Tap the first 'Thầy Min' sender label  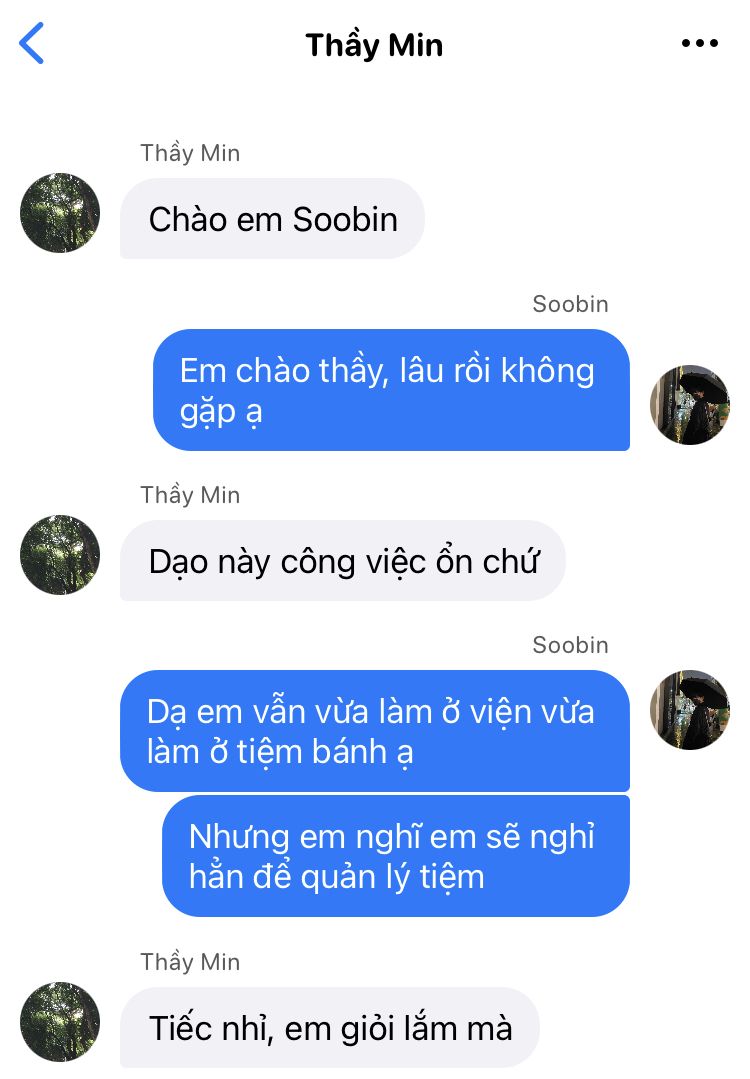point(190,153)
